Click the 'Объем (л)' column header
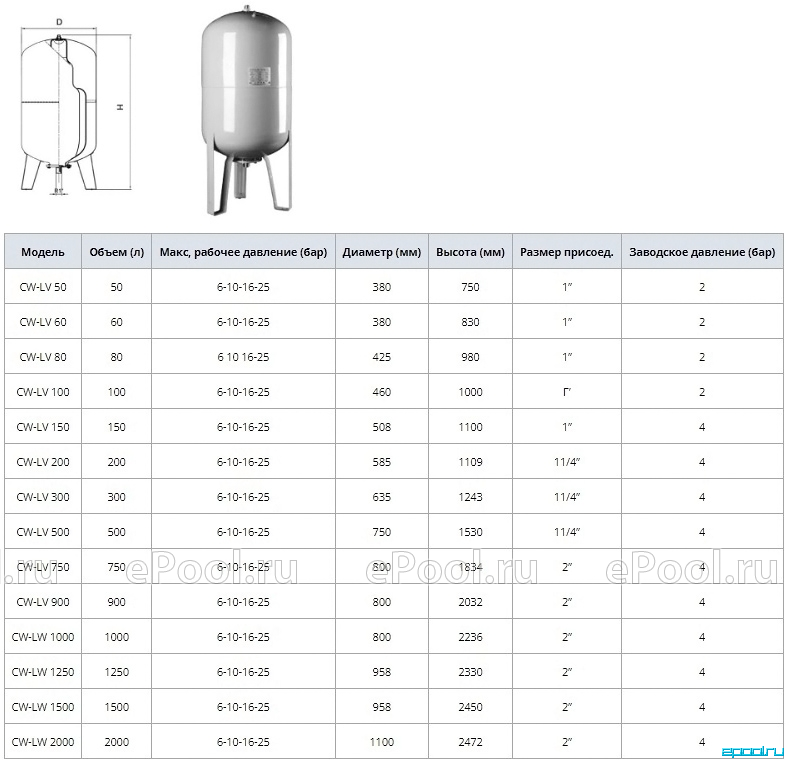This screenshot has height=764, width=789. 116,252
